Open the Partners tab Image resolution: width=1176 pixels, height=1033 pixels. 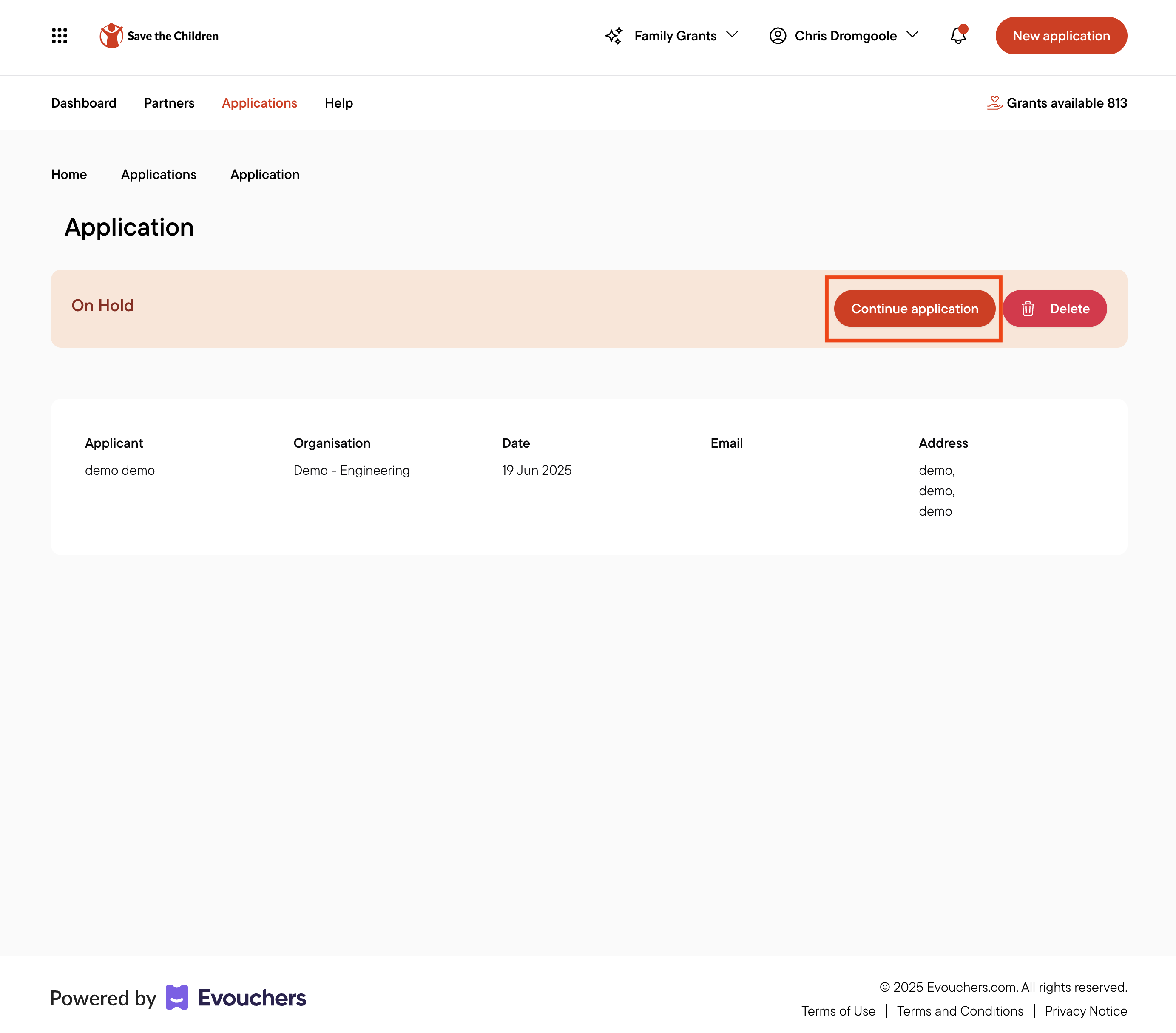[x=169, y=103]
